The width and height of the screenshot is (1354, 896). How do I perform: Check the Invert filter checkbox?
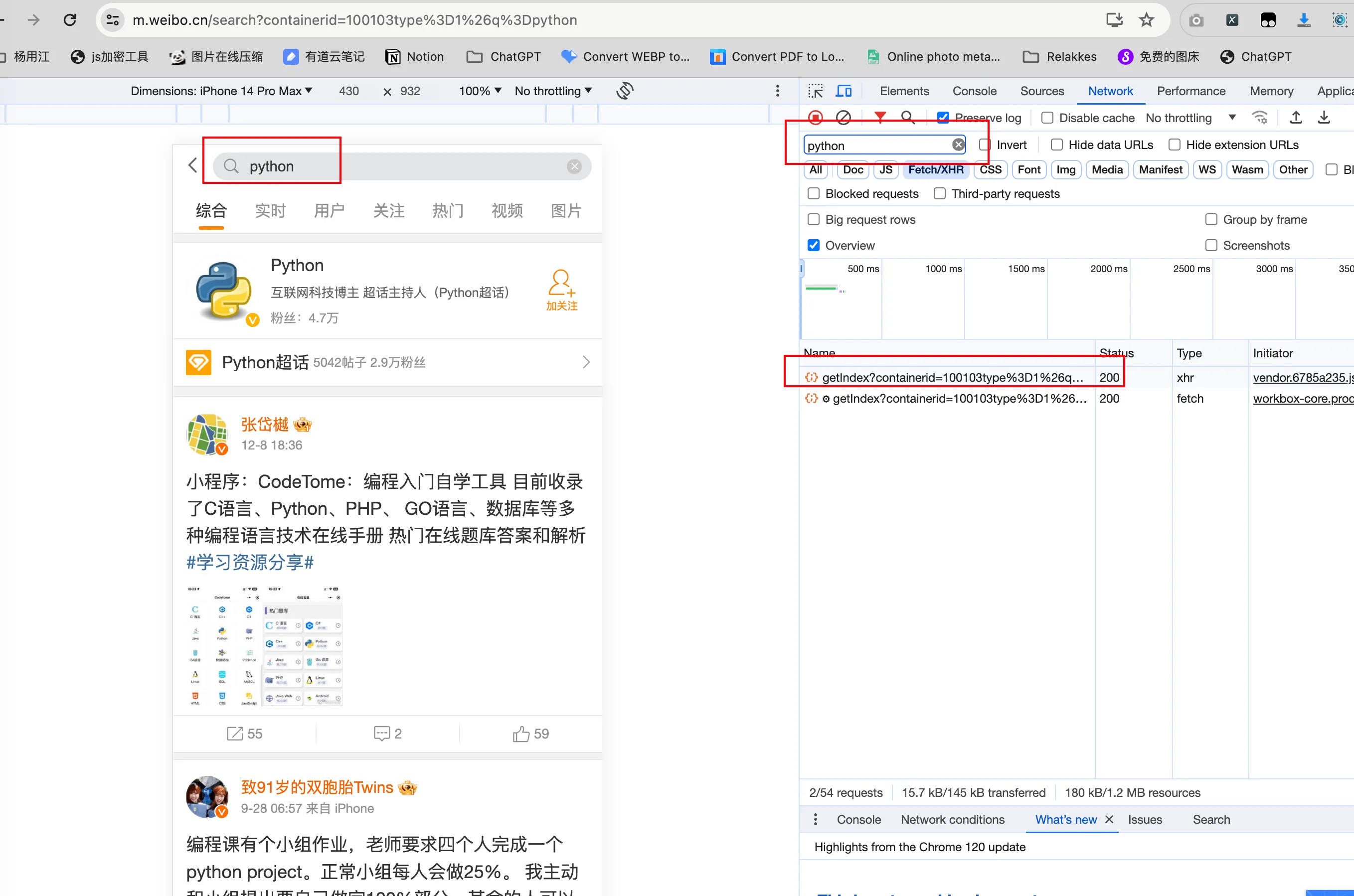tap(984, 145)
